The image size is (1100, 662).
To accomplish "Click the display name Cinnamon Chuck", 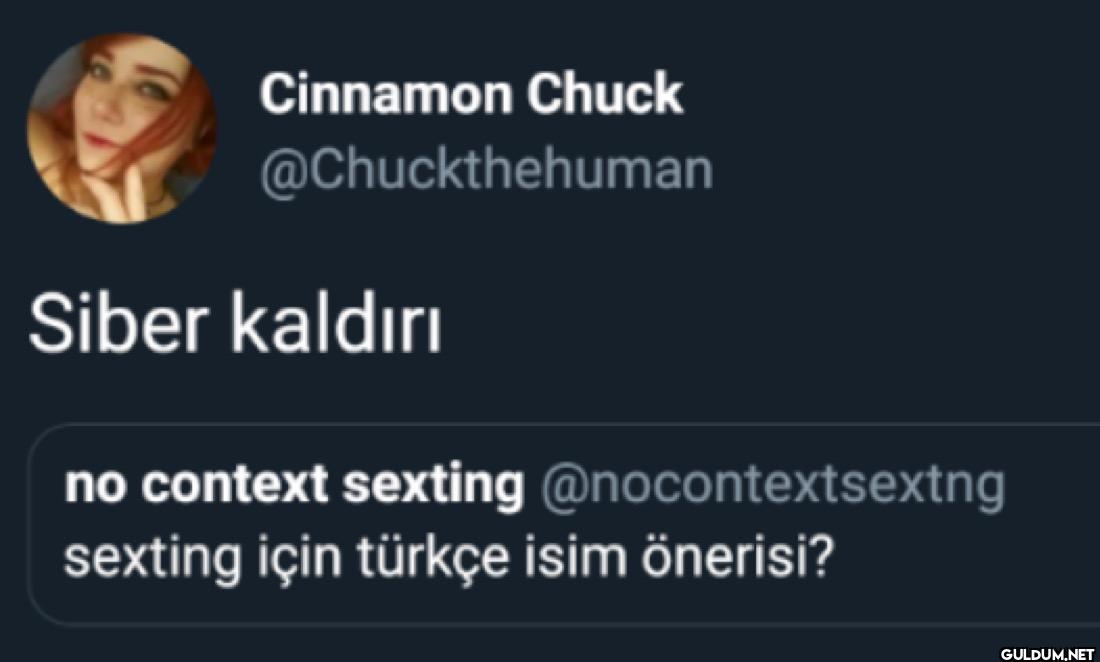I will [471, 94].
